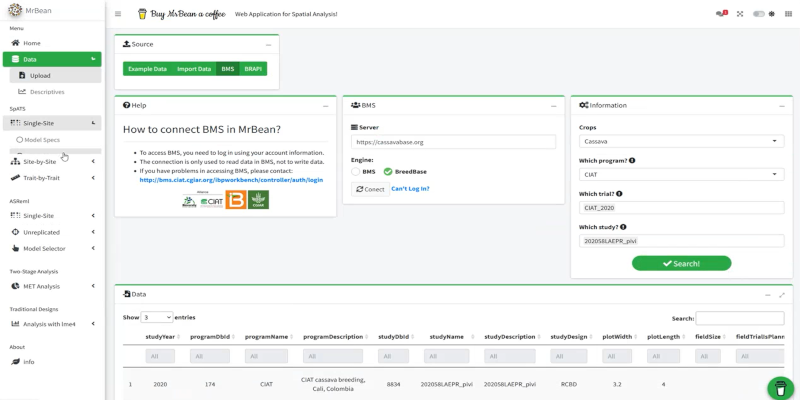Click the studyYear filter box
Screen dimensions: 800x400
pos(160,356)
